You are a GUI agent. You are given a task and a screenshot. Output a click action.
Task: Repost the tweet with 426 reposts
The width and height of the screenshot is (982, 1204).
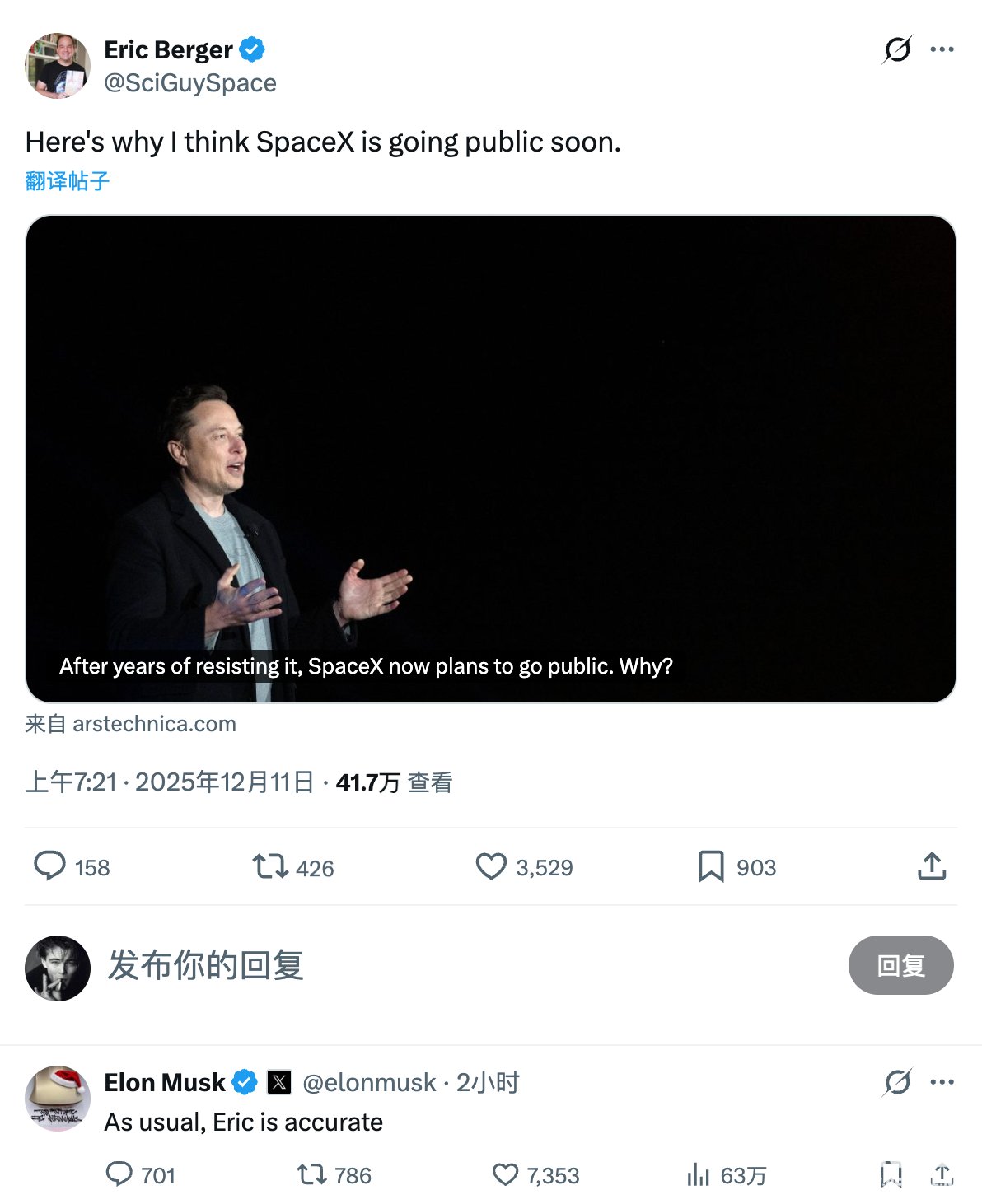[270, 866]
